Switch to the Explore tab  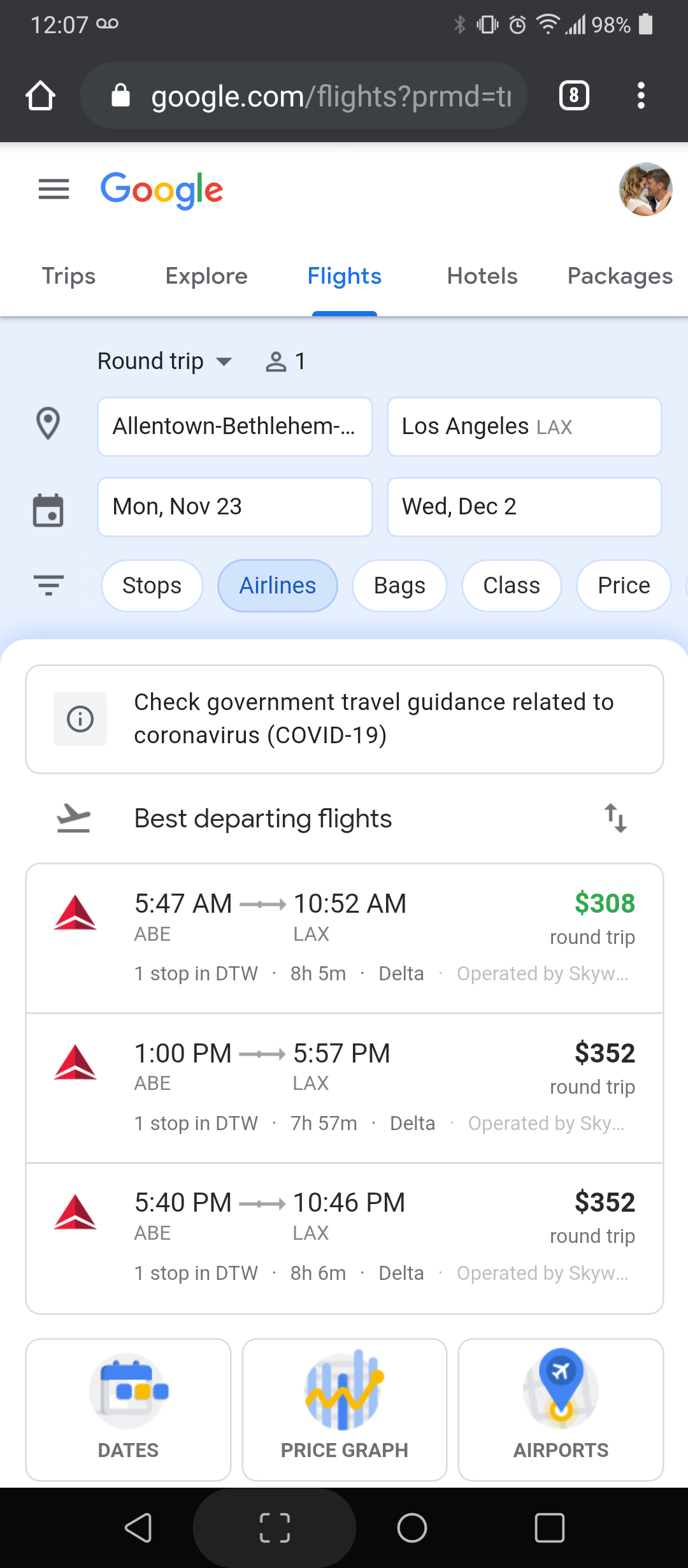coord(206,276)
